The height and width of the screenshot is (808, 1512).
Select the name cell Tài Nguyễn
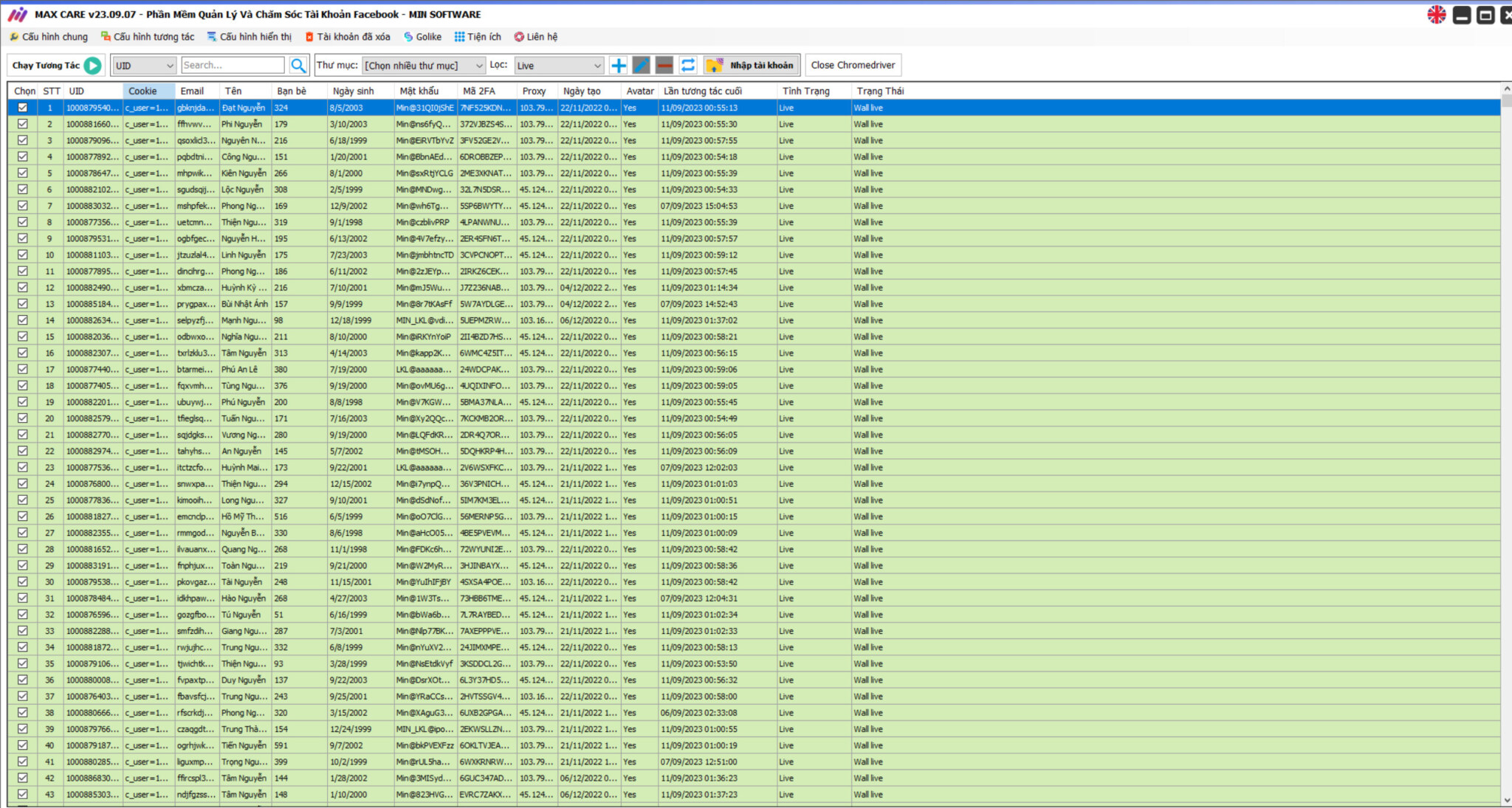[245, 582]
